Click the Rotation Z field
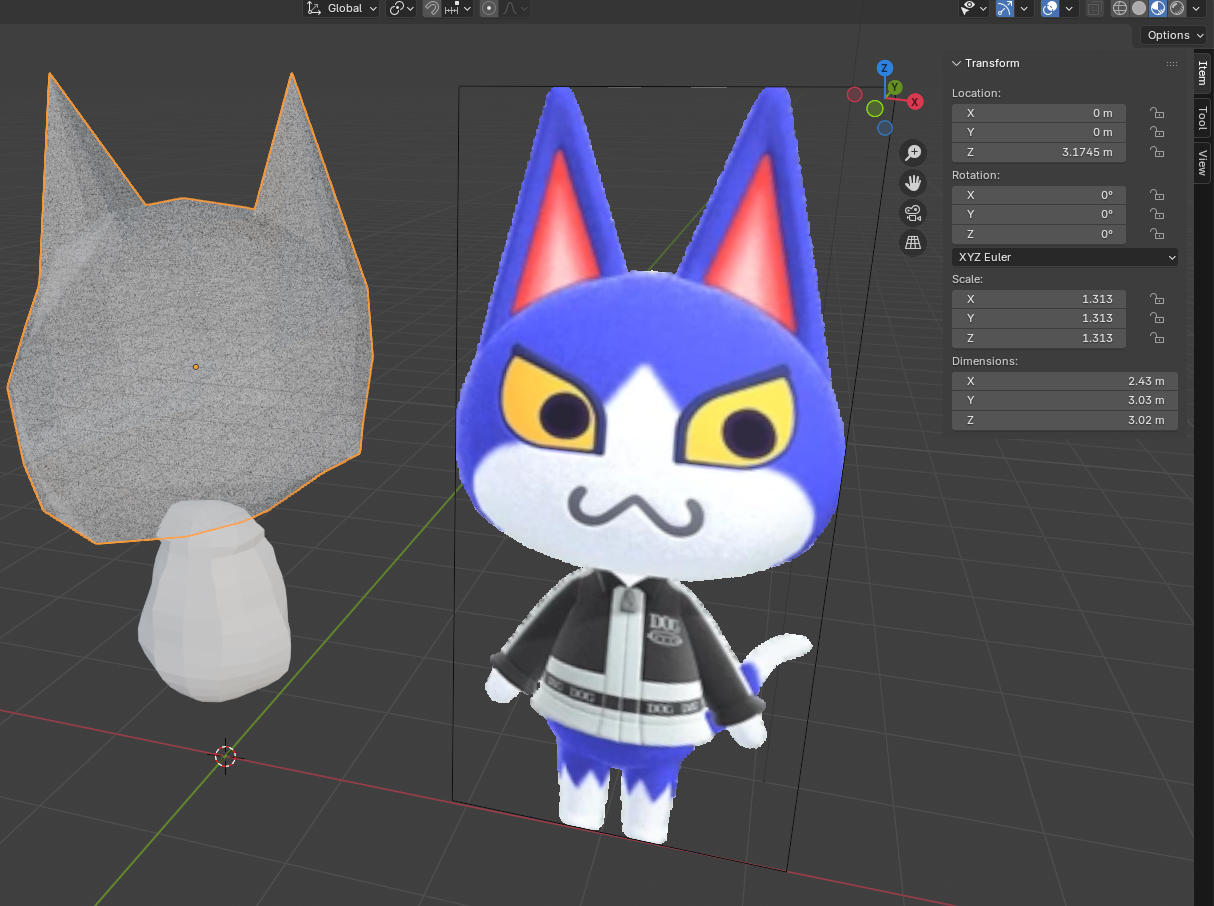 (x=1039, y=234)
